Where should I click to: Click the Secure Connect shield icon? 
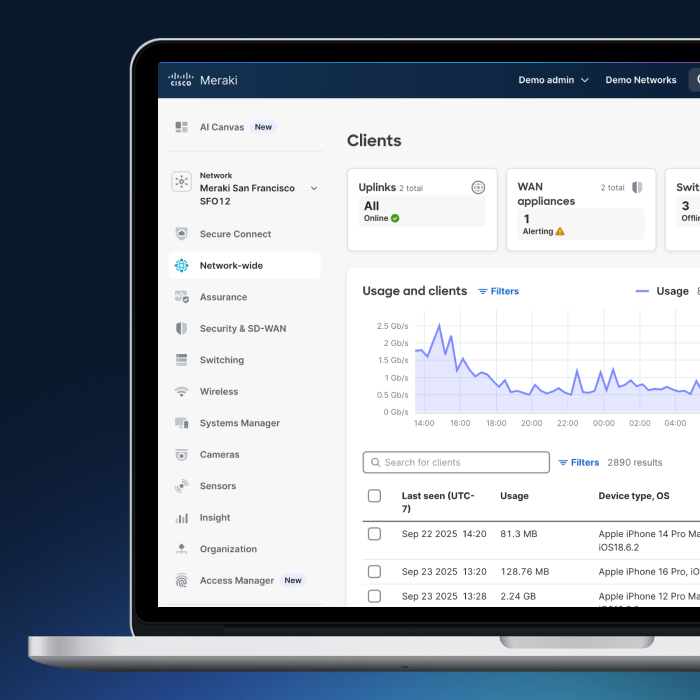click(x=181, y=234)
